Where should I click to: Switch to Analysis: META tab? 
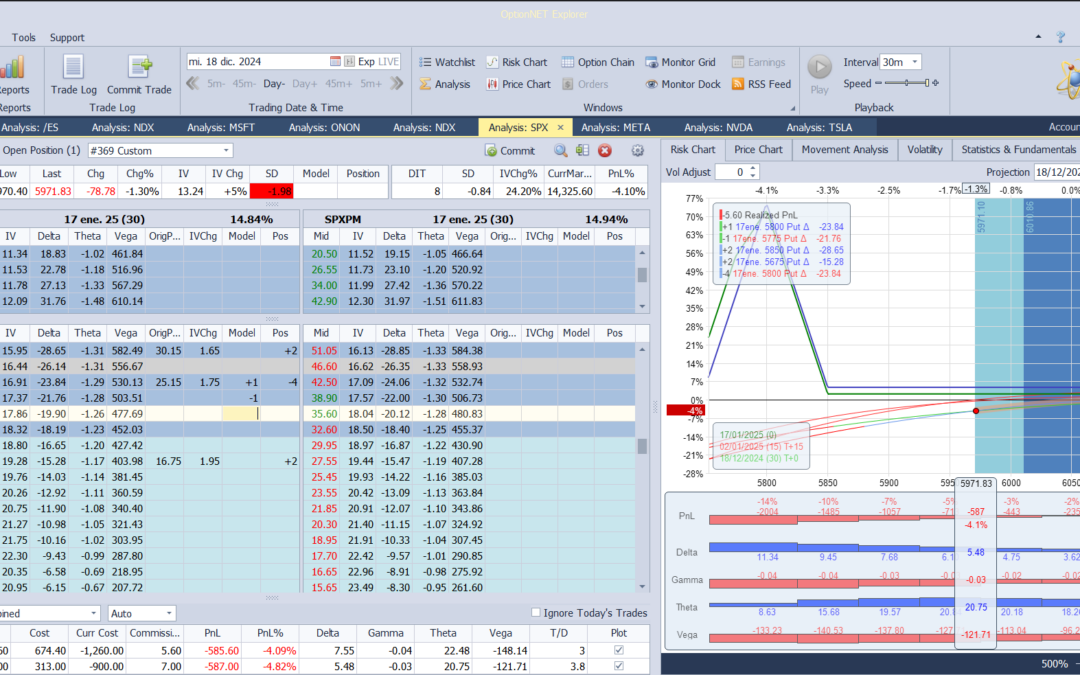(615, 127)
